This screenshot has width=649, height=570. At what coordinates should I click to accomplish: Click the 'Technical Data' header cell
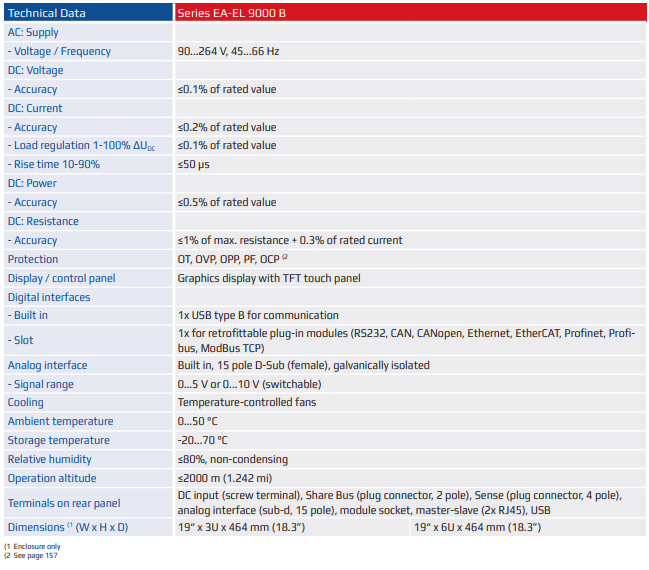[x=88, y=13]
